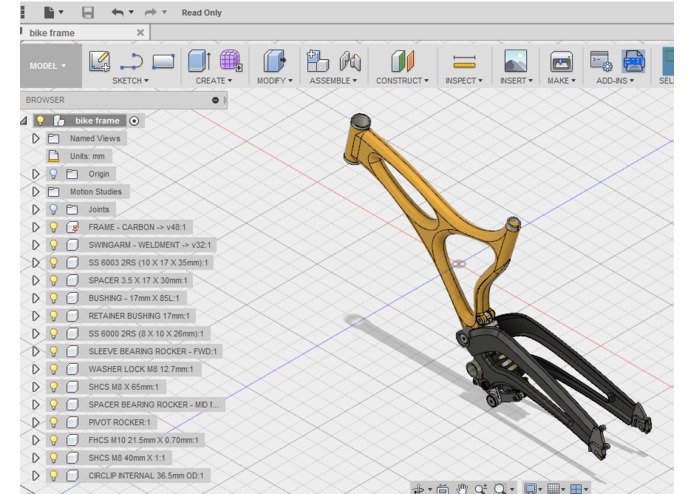
Task: Expand the Motion Studies folder
Action: (x=36, y=191)
